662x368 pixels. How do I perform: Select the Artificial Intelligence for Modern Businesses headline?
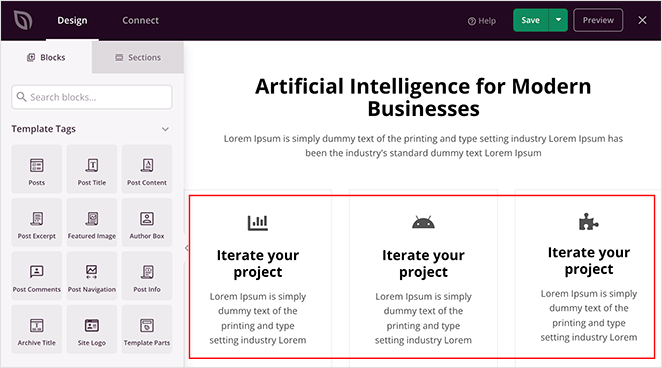tap(423, 97)
